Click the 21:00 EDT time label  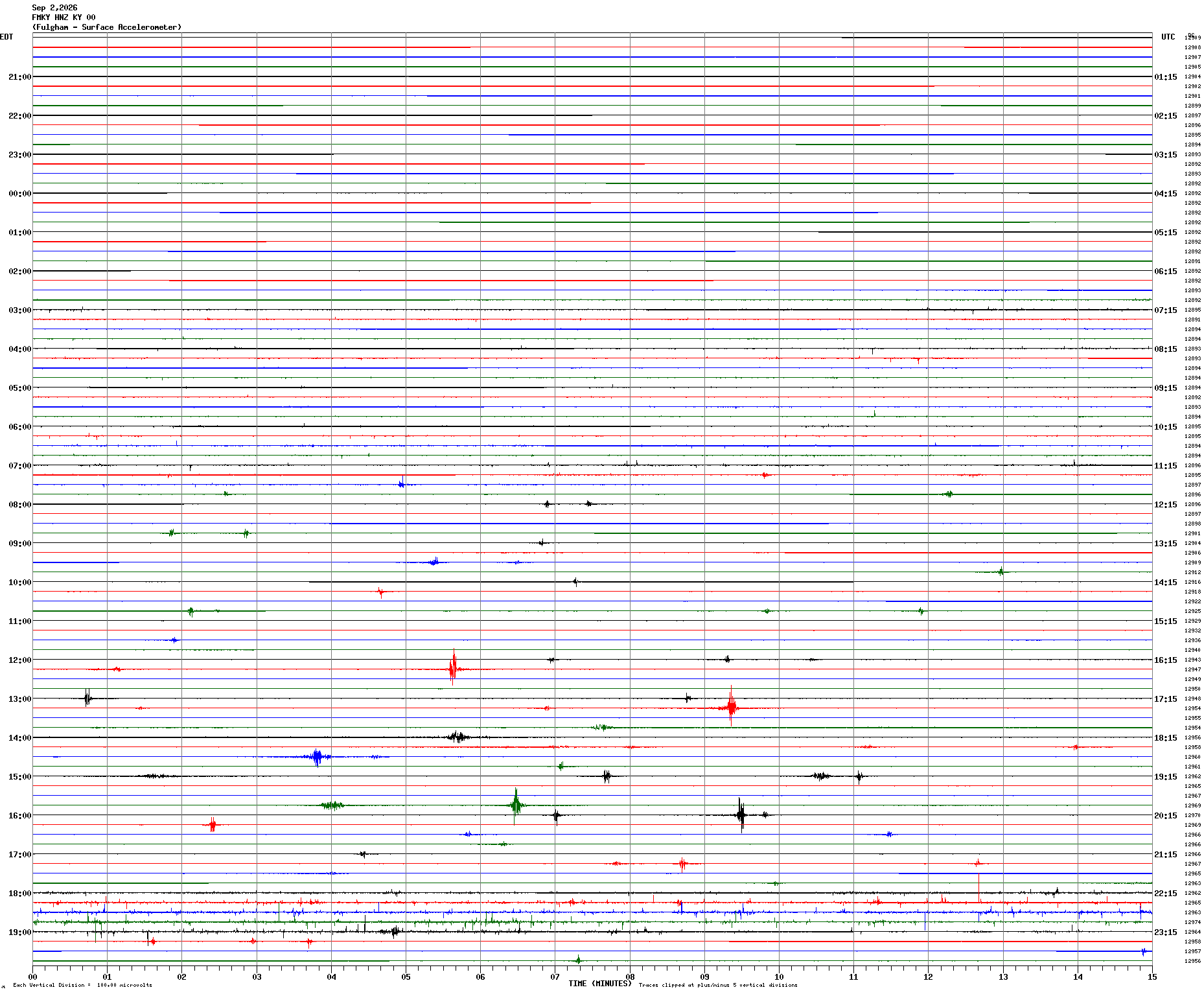coord(19,77)
